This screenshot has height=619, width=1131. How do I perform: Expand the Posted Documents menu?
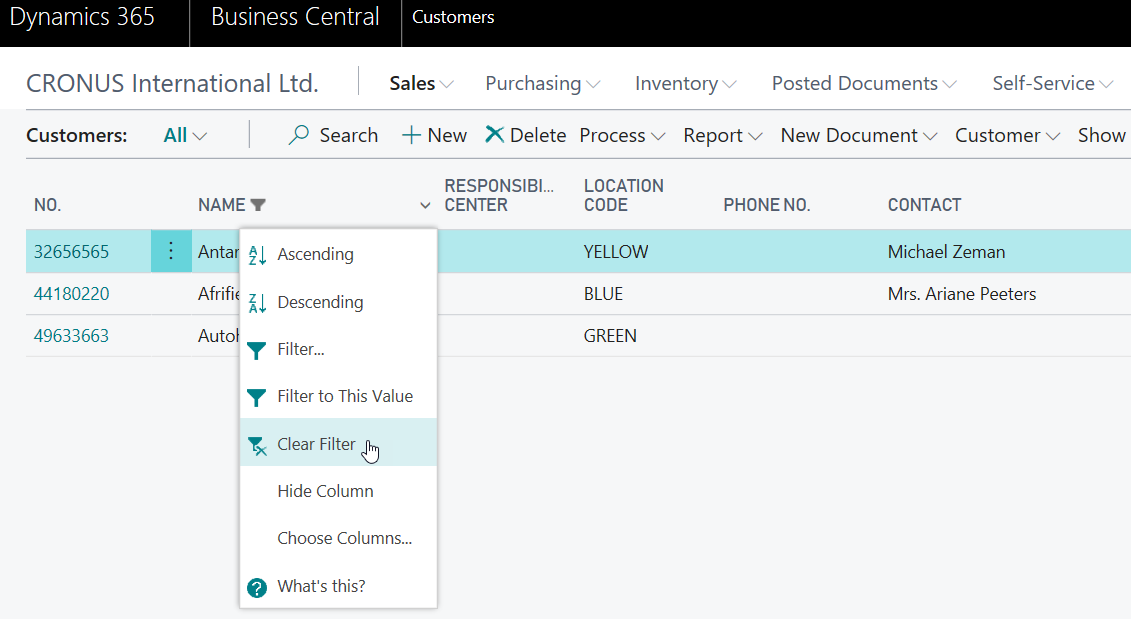click(864, 84)
